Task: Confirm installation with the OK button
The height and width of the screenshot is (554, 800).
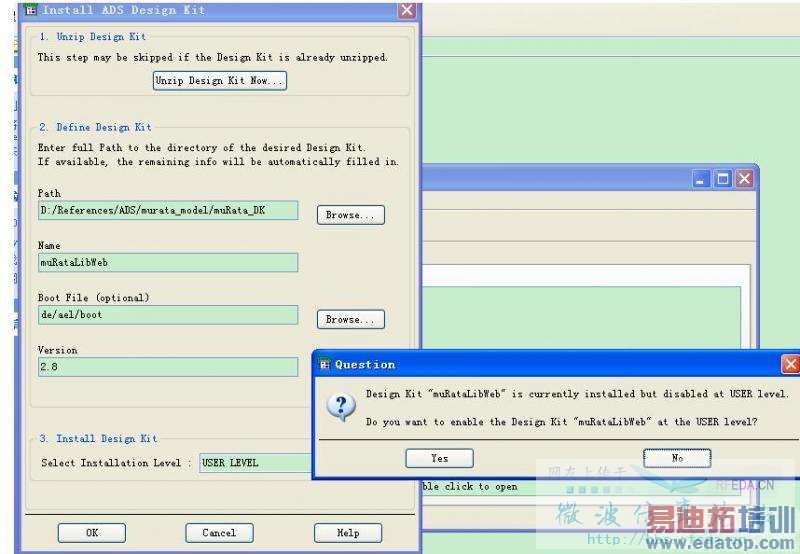Action: click(x=92, y=533)
